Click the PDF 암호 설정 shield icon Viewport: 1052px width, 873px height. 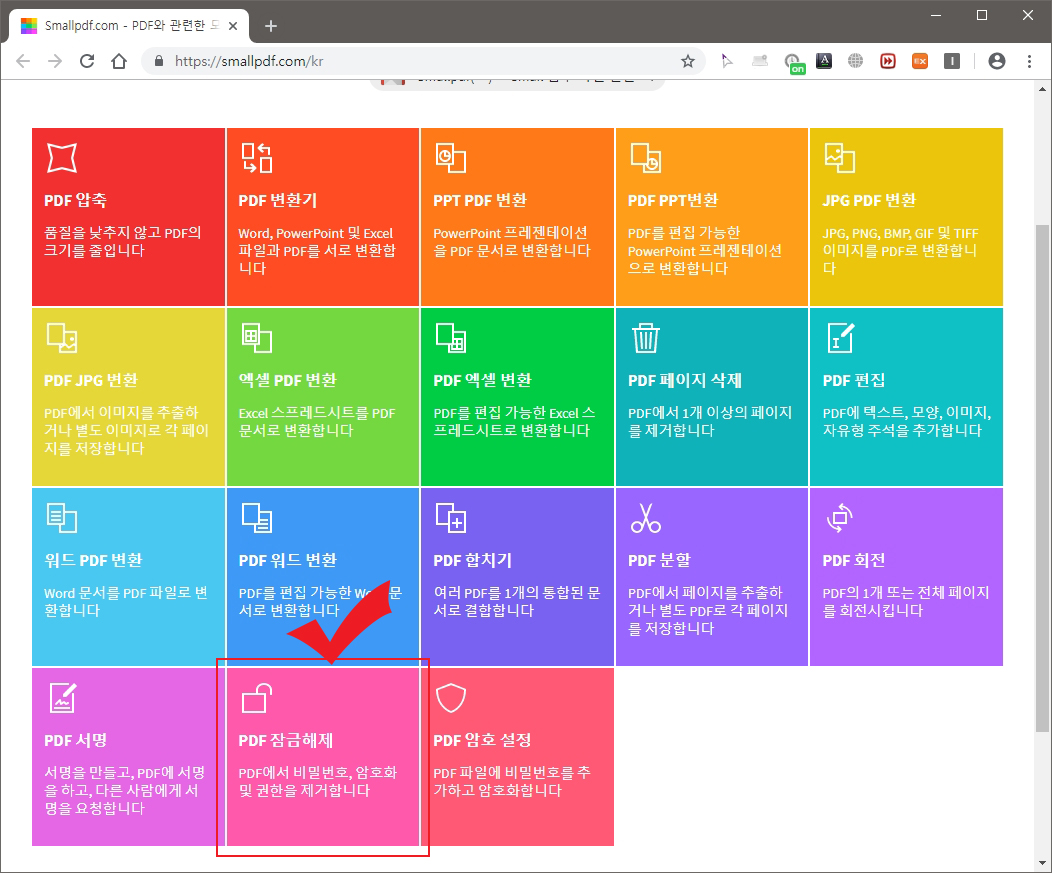pos(451,698)
